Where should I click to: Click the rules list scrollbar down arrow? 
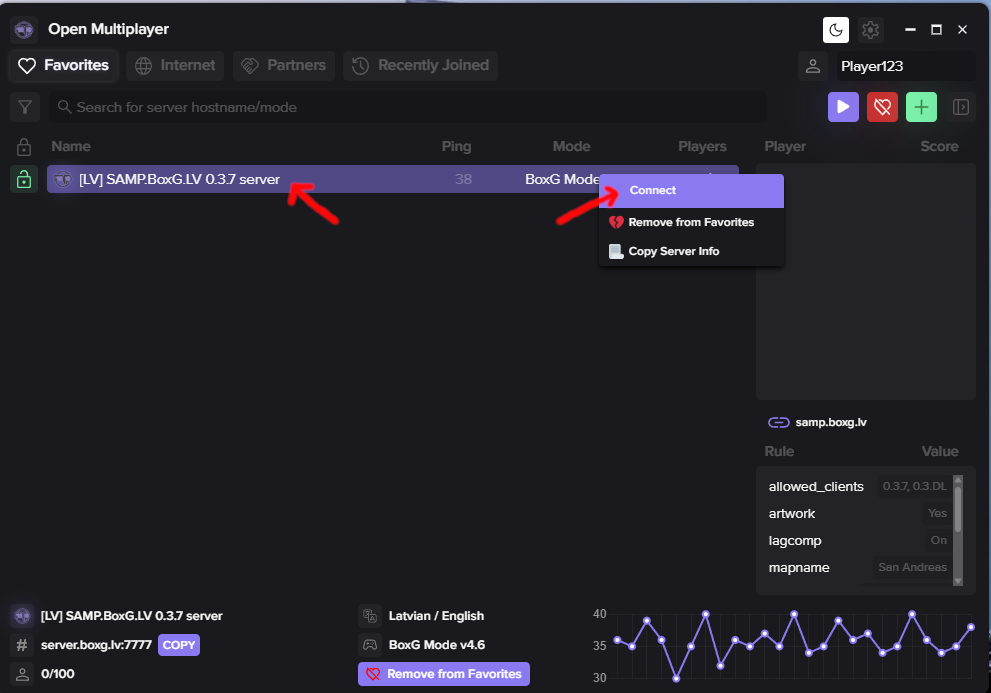pos(958,581)
